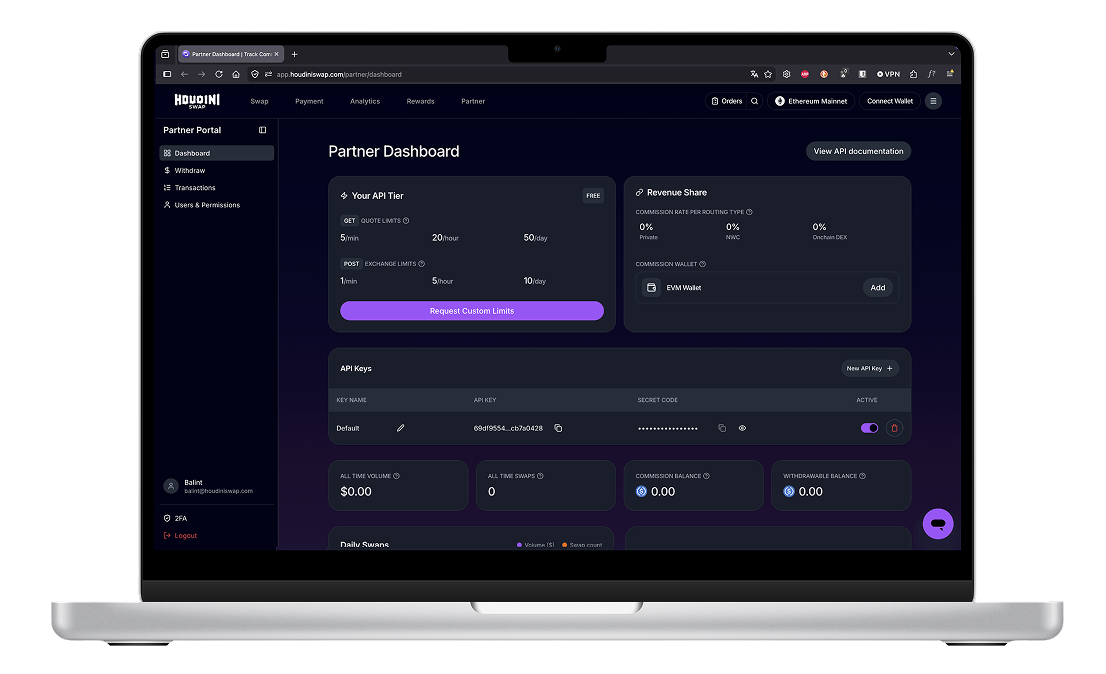Open the Analytics menu item

click(365, 102)
